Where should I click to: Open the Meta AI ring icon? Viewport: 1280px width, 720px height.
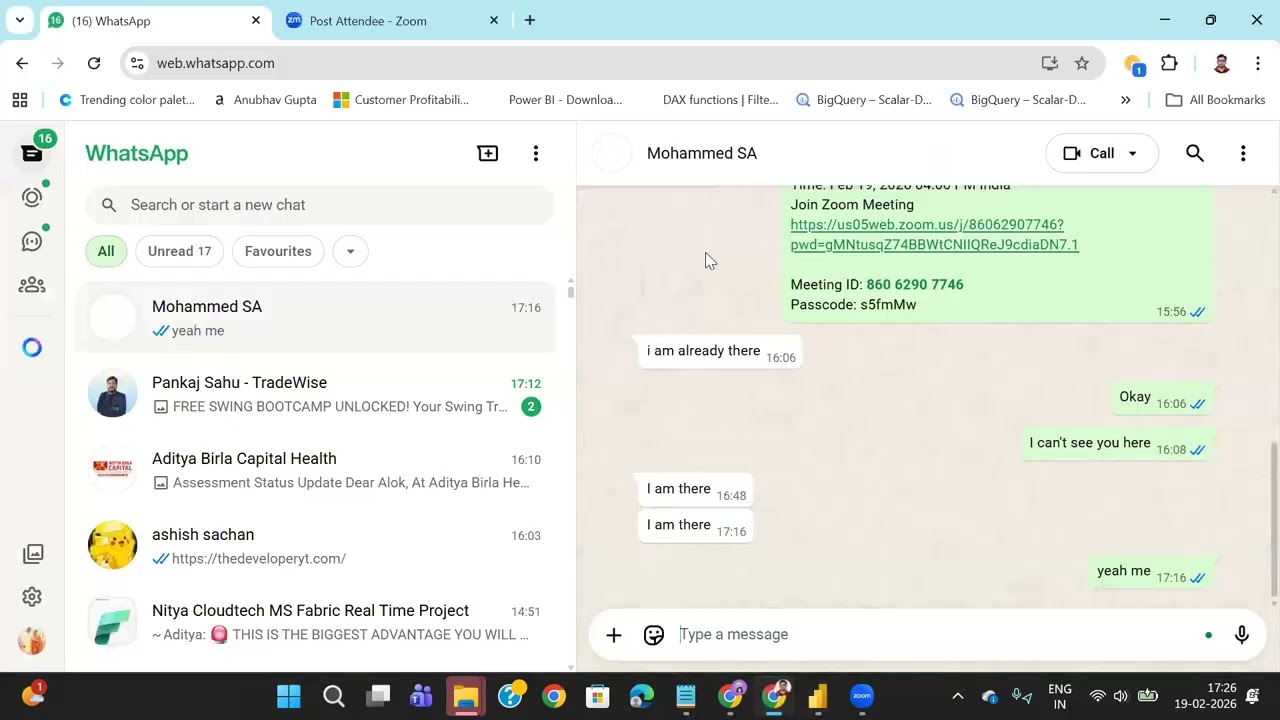tap(32, 347)
